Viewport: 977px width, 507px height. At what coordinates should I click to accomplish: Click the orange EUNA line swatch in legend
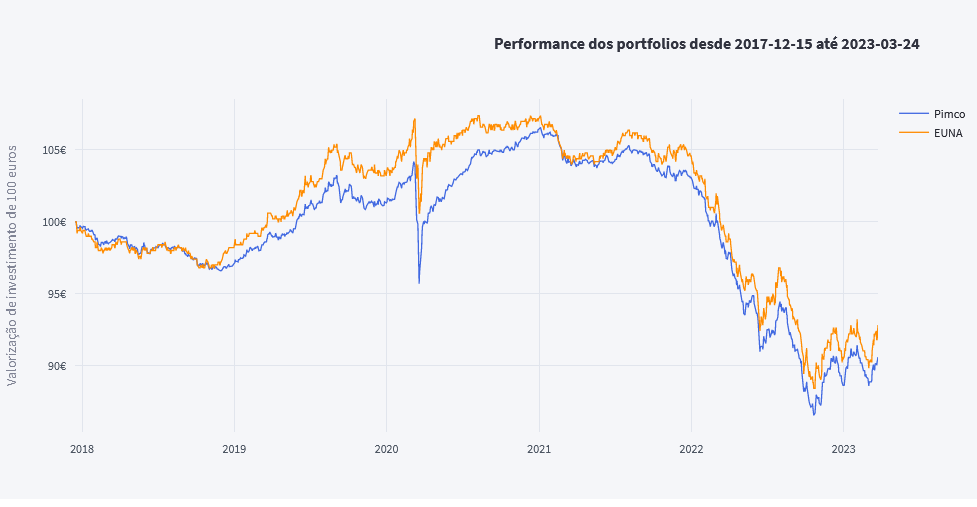click(x=913, y=132)
